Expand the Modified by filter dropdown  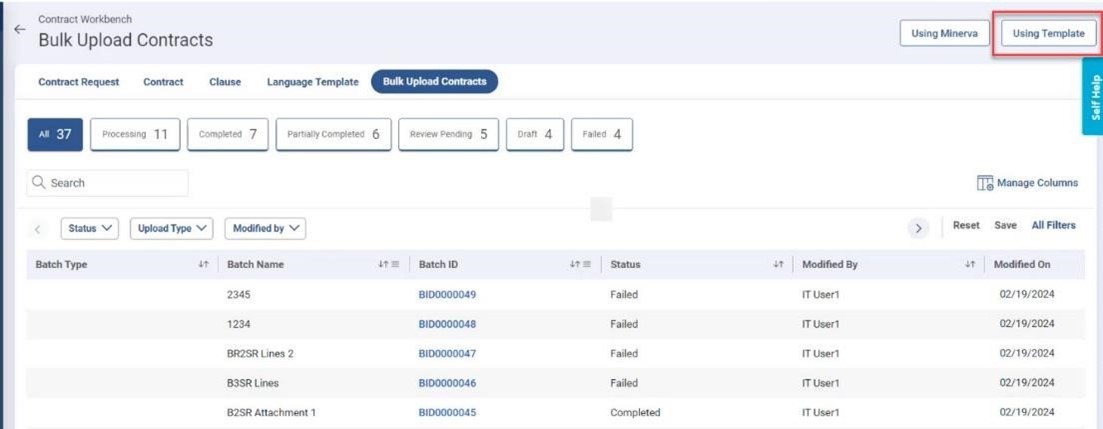point(265,228)
